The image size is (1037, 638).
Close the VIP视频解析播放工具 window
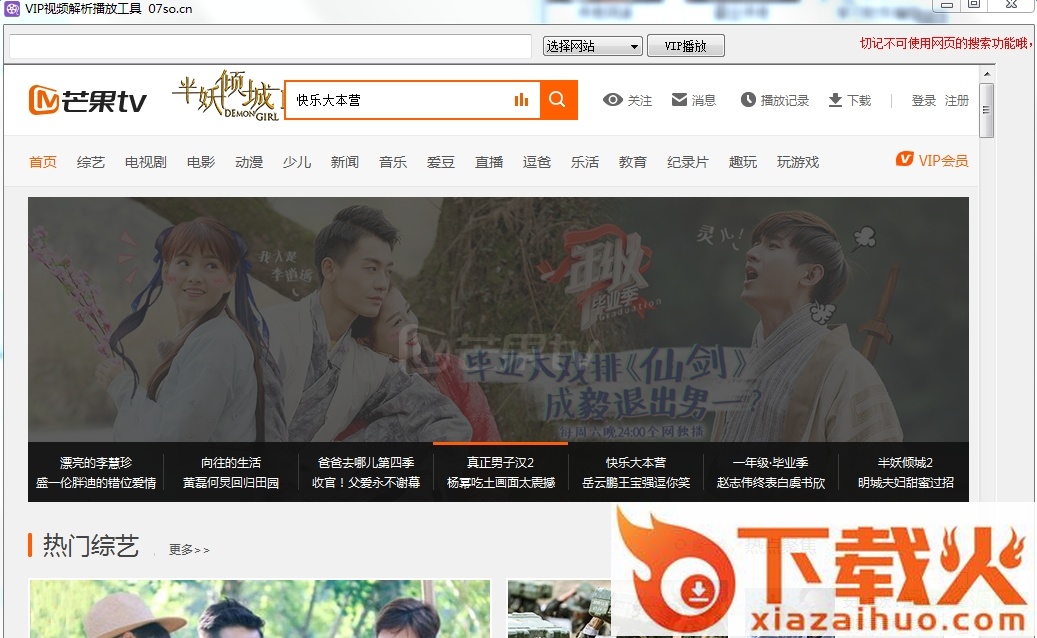pos(1011,5)
